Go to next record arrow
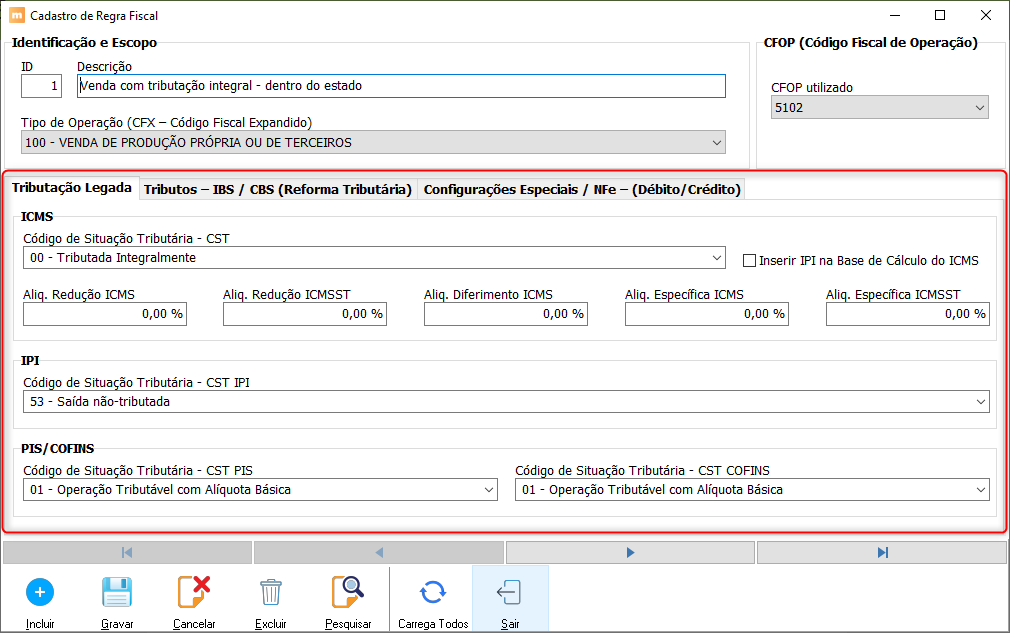 point(630,553)
